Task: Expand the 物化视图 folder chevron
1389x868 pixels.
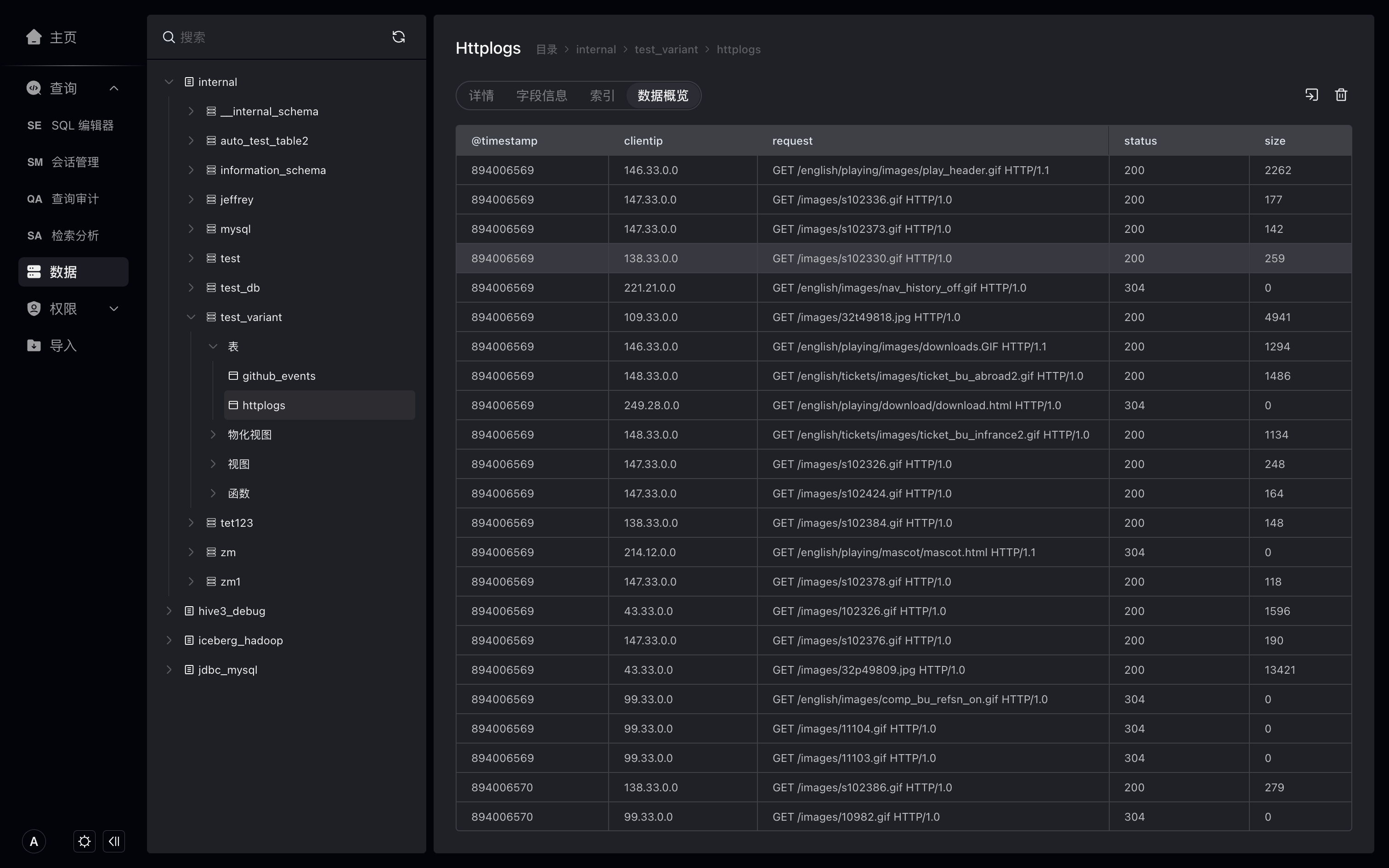Action: [213, 434]
